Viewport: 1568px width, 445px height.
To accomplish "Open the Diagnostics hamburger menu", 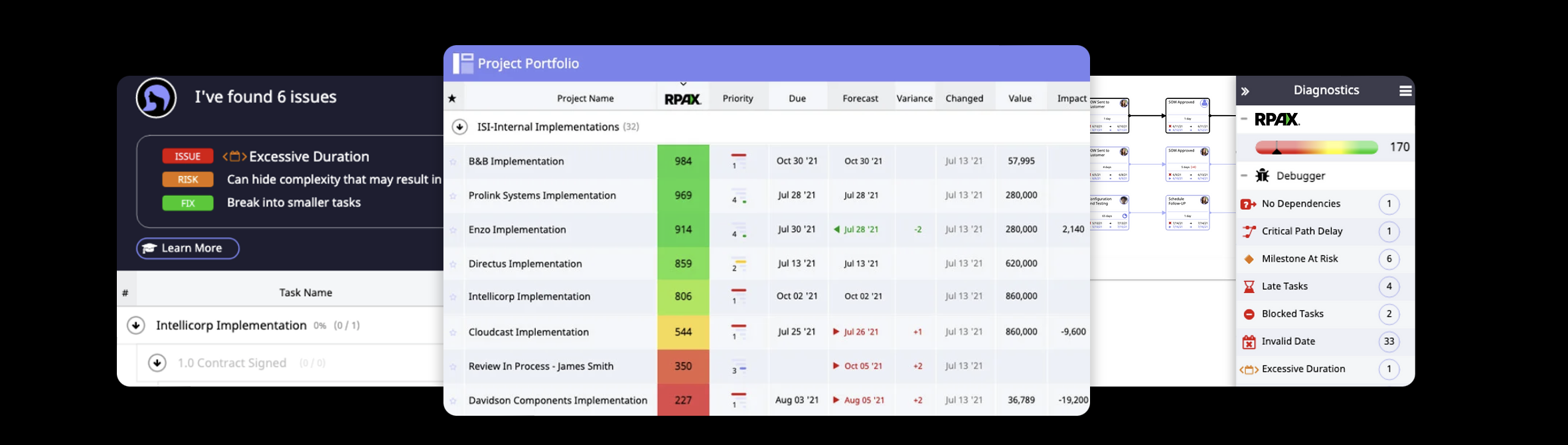I will [x=1405, y=91].
